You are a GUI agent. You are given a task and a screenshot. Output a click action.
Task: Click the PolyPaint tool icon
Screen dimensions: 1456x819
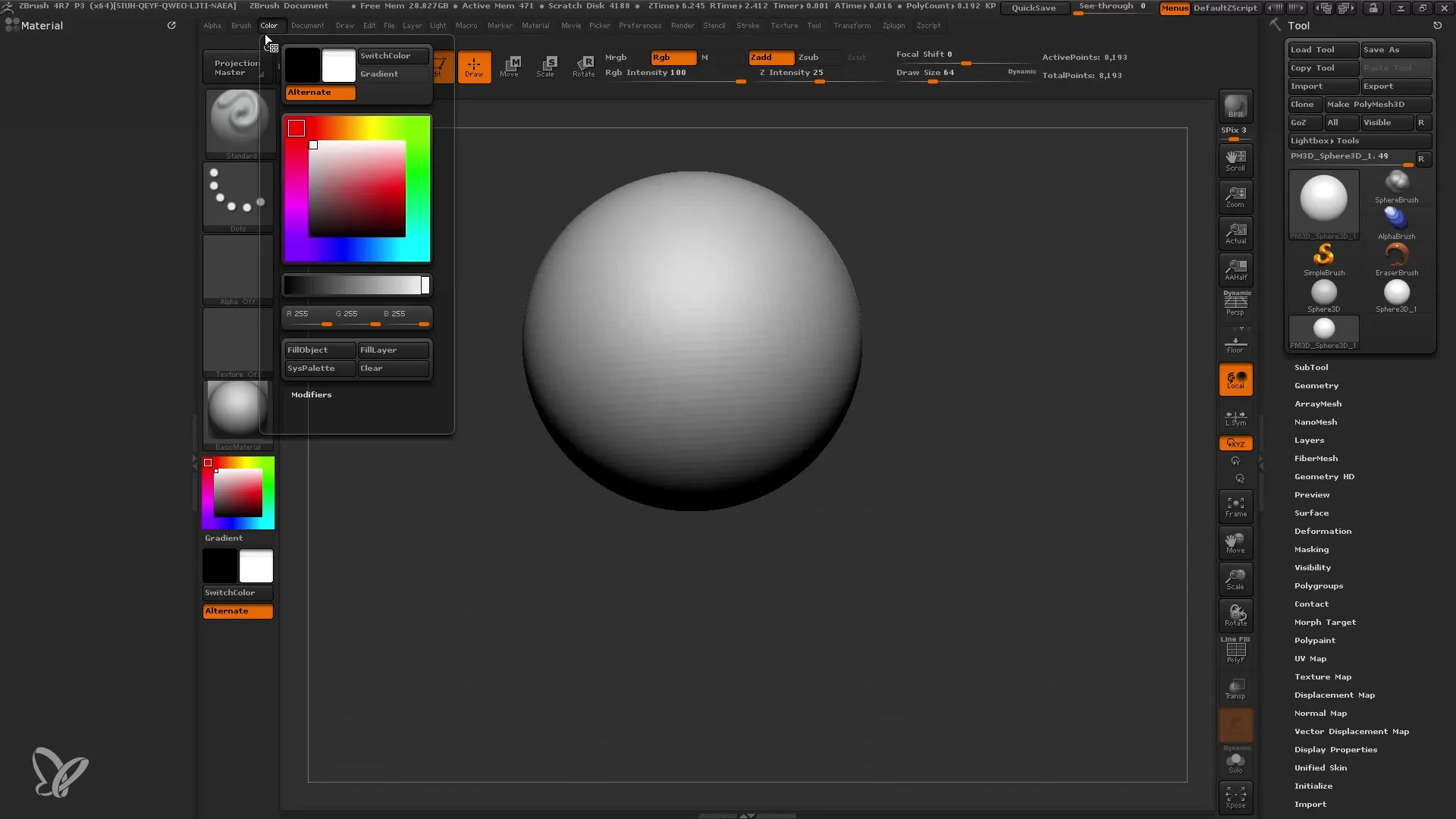tap(1316, 640)
